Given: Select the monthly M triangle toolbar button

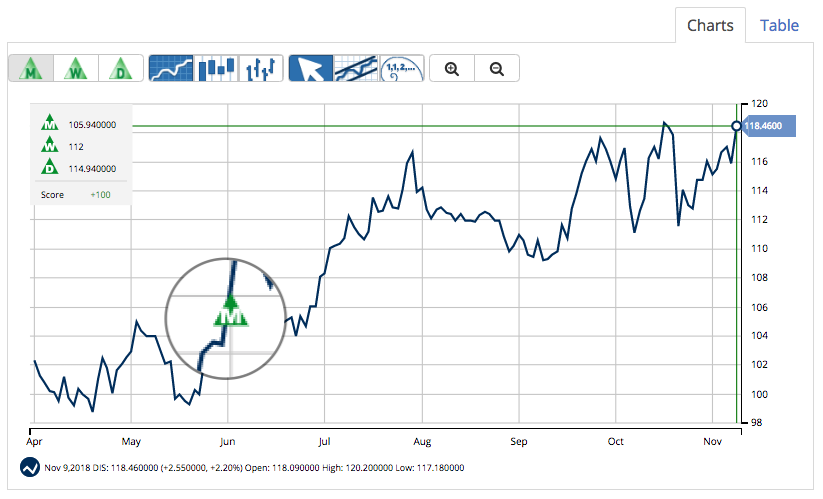Looking at the screenshot, I should (x=31, y=68).
